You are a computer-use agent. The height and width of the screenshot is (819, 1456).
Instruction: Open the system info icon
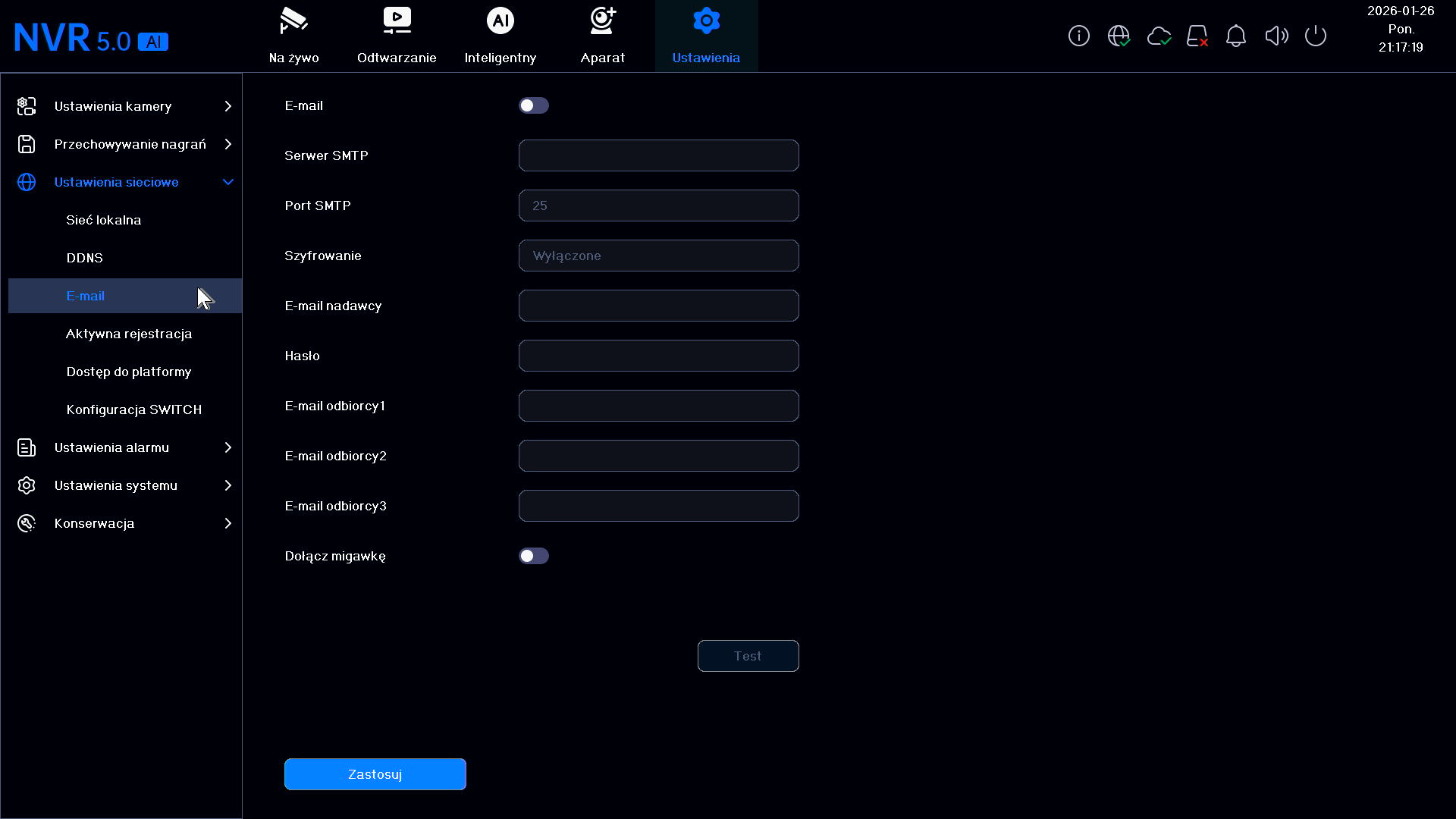[x=1078, y=36]
